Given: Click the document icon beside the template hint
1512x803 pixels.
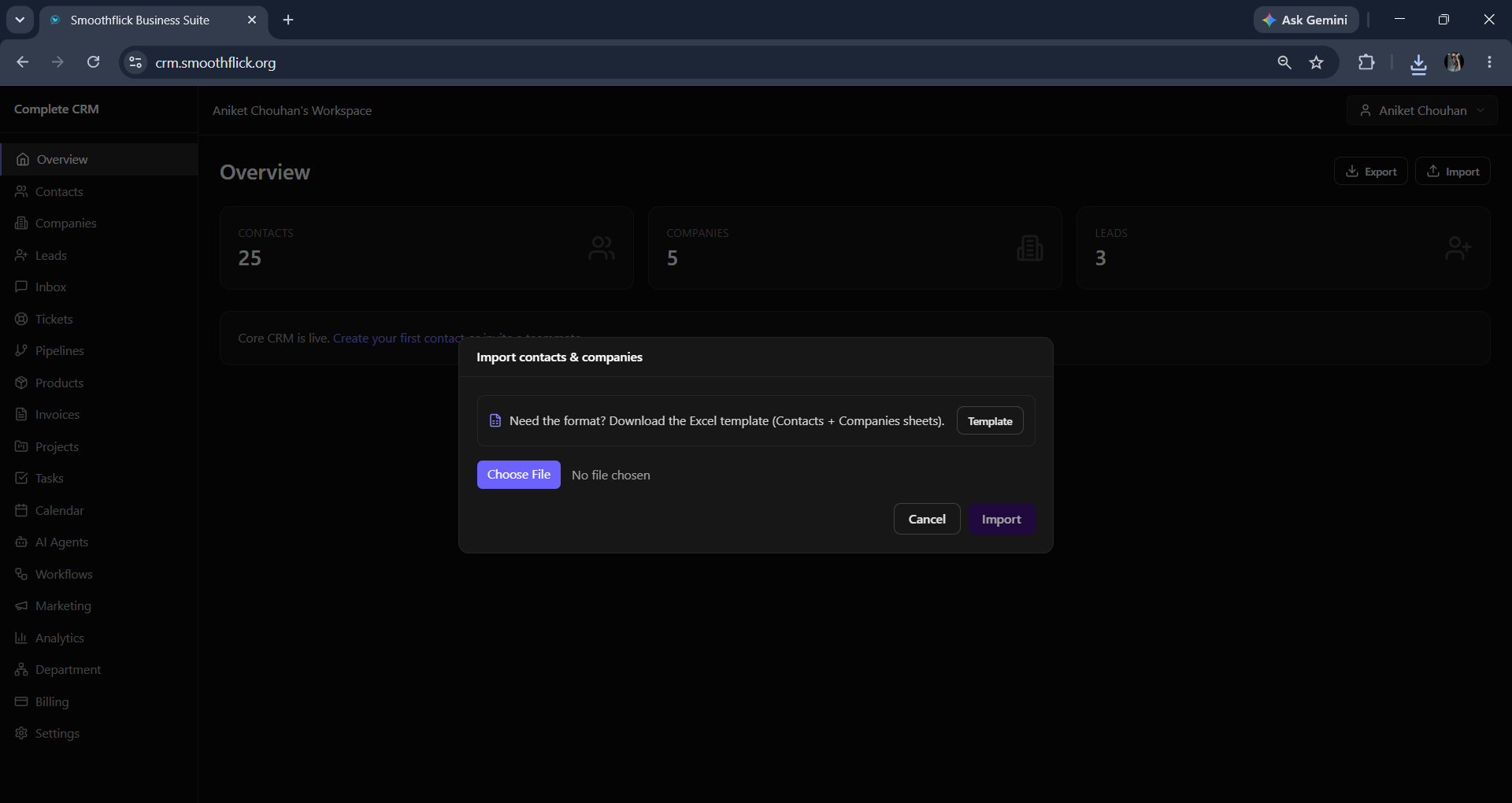Looking at the screenshot, I should (x=495, y=420).
